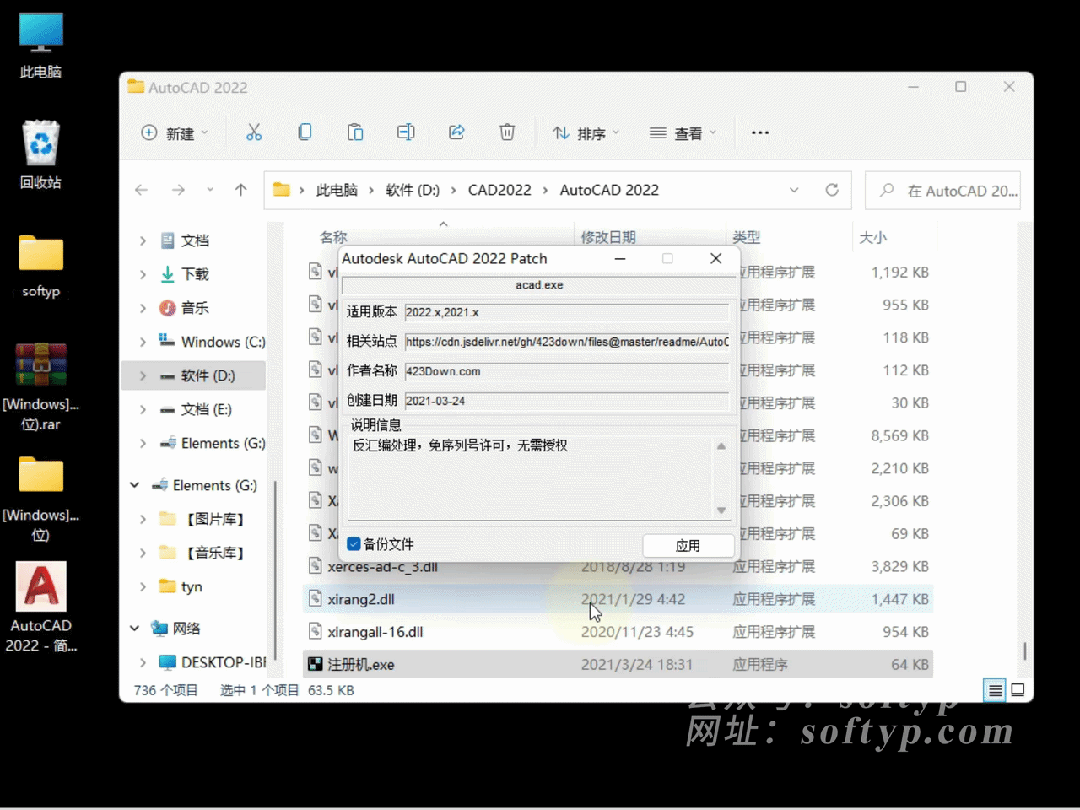1080x810 pixels.
Task: Click the acad.exe header bar in Patch
Action: coord(539,285)
